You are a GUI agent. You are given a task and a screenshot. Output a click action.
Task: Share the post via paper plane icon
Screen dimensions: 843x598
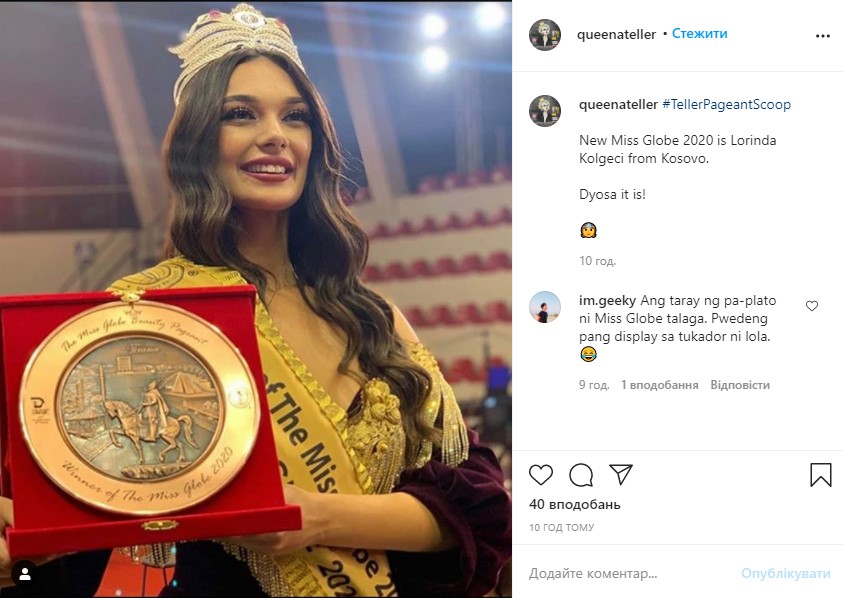[620, 474]
